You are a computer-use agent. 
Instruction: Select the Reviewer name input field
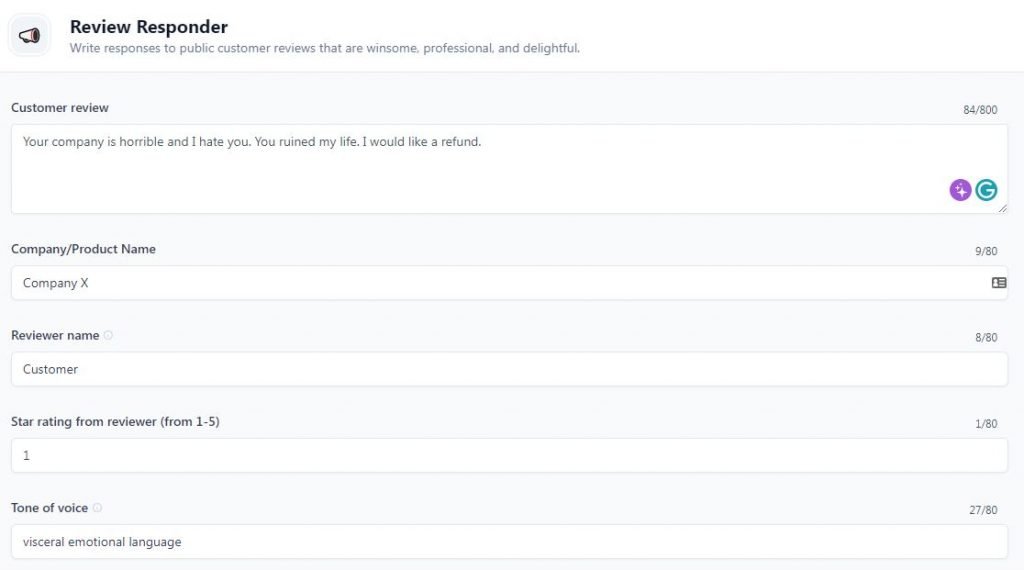(509, 369)
